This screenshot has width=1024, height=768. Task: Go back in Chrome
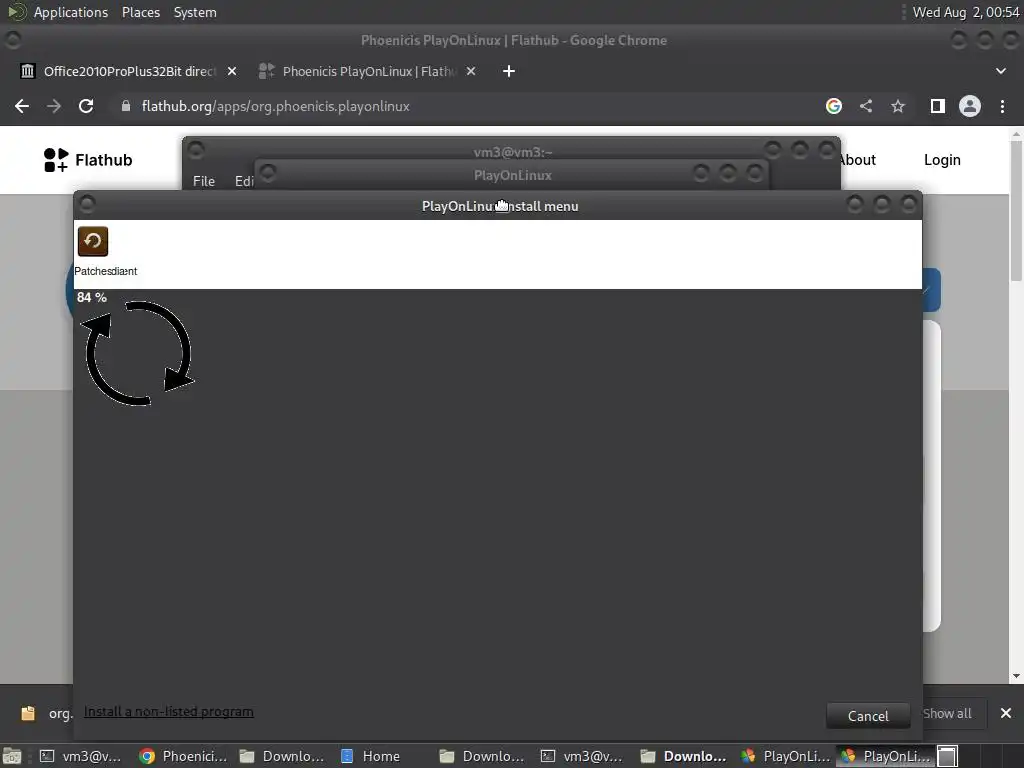pyautogui.click(x=22, y=106)
